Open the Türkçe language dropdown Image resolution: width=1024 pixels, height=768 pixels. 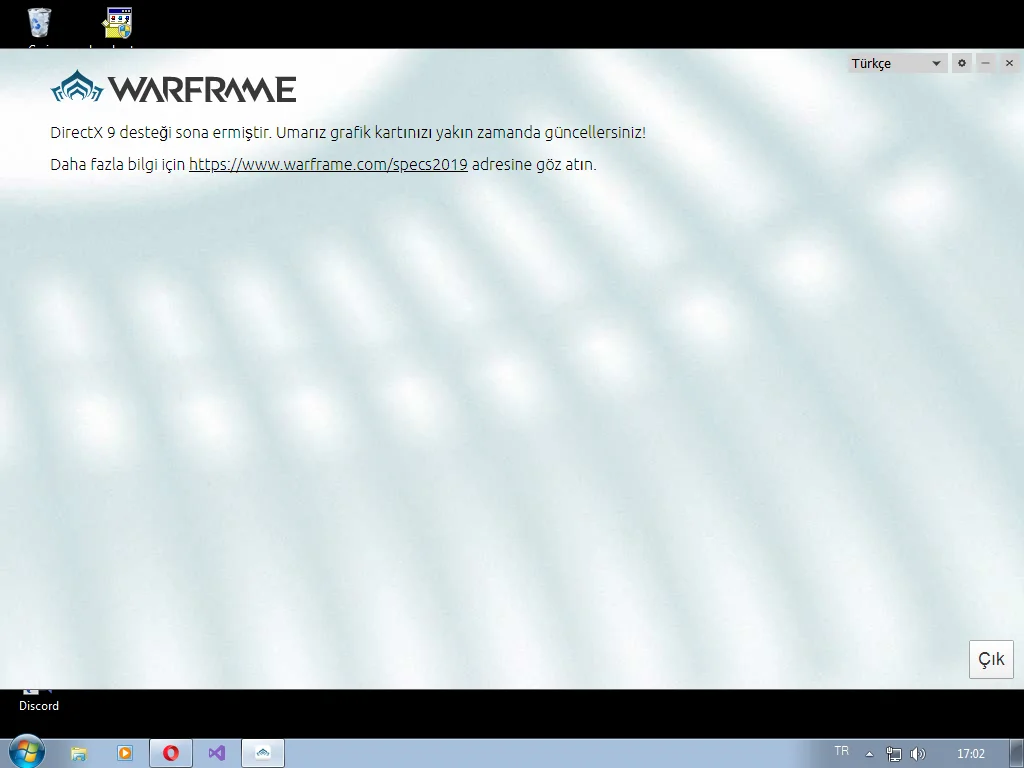coord(897,63)
